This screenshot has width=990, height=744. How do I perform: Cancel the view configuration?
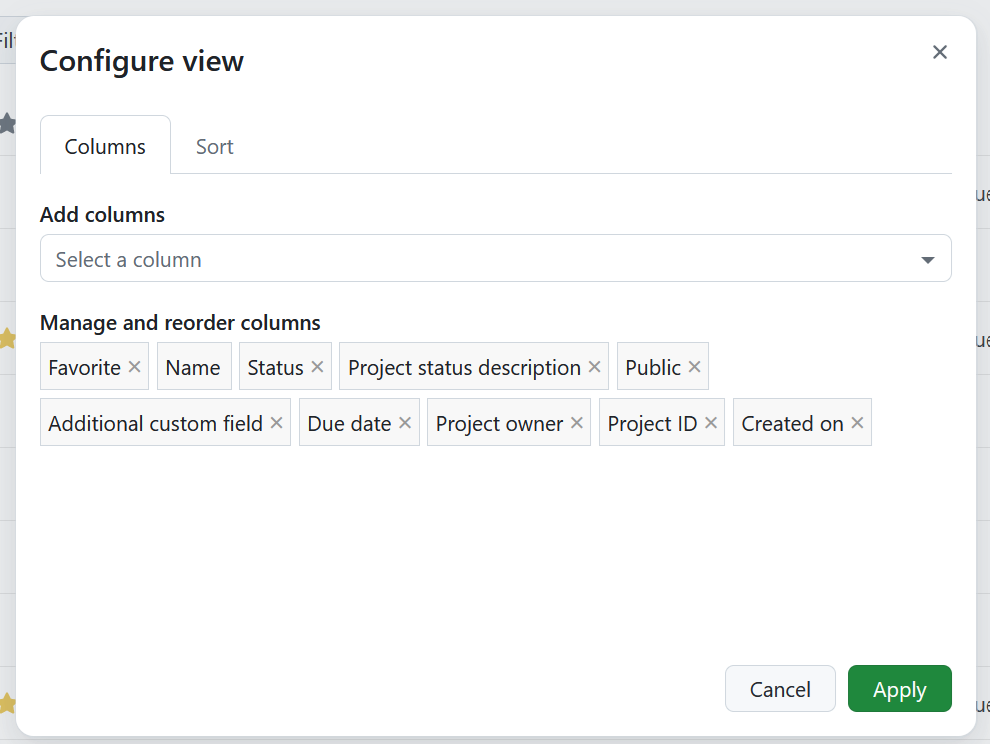tap(780, 689)
